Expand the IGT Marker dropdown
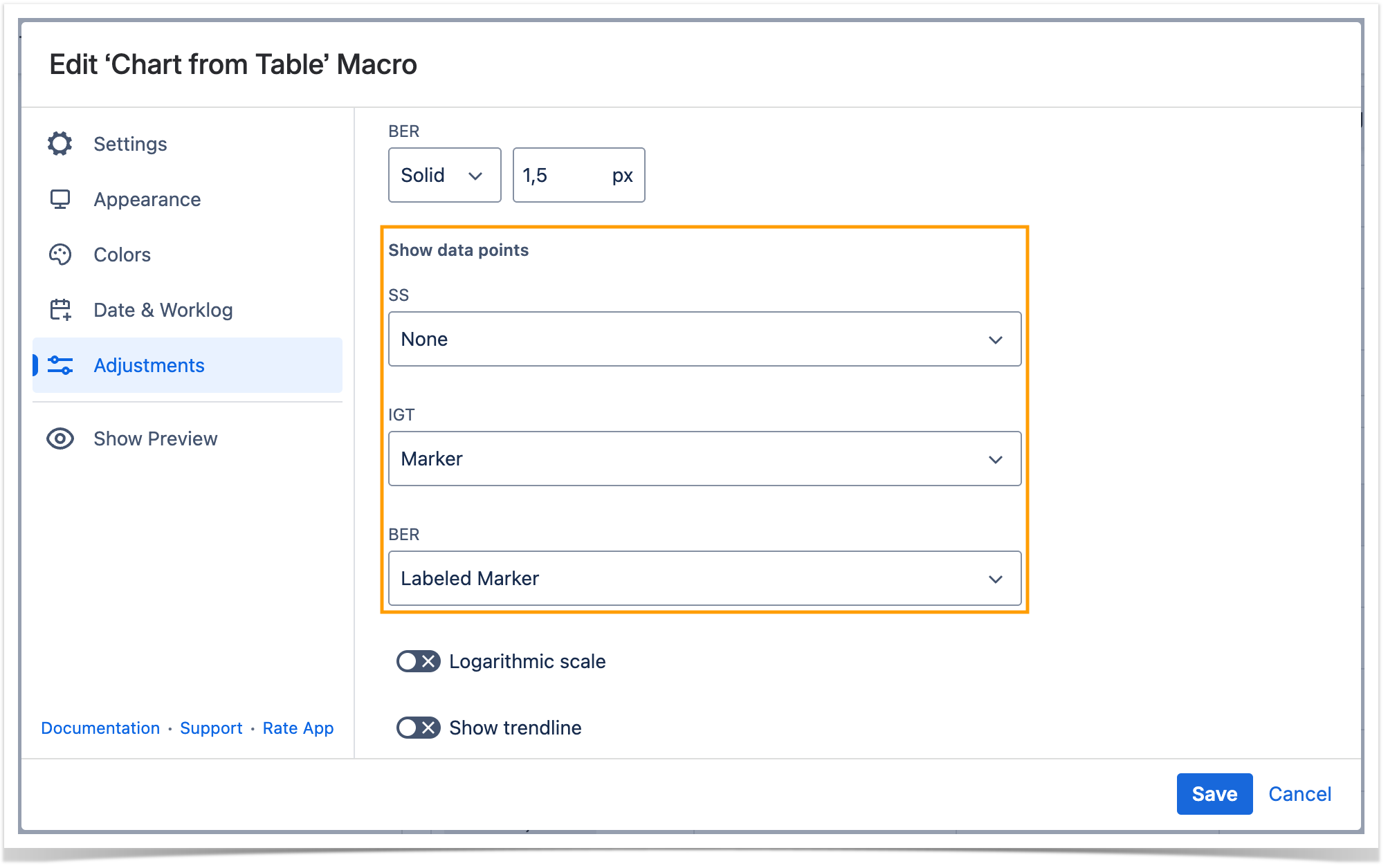Image resolution: width=1388 pixels, height=868 pixels. coord(704,459)
